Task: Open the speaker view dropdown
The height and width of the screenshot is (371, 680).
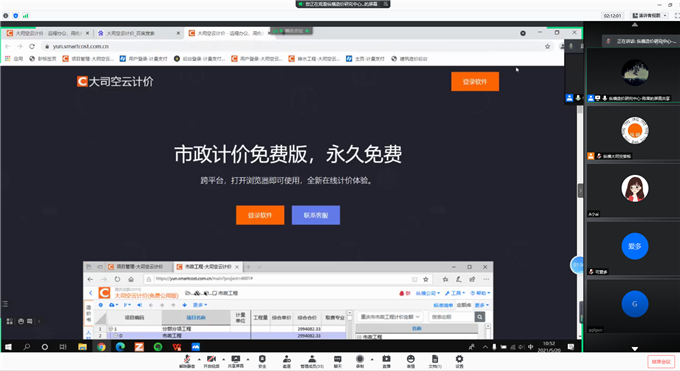Action: 649,15
